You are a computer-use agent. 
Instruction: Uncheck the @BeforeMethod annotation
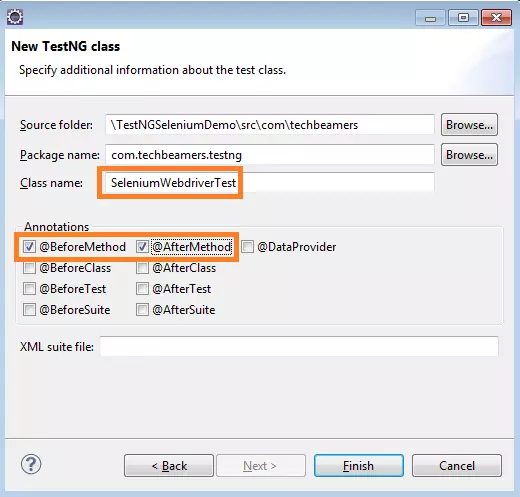click(29, 247)
